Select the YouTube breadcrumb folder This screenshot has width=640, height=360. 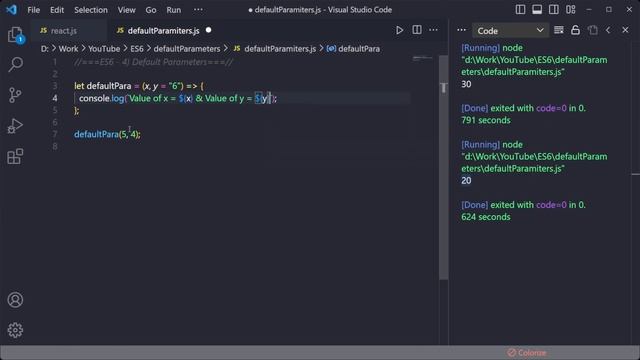click(104, 49)
